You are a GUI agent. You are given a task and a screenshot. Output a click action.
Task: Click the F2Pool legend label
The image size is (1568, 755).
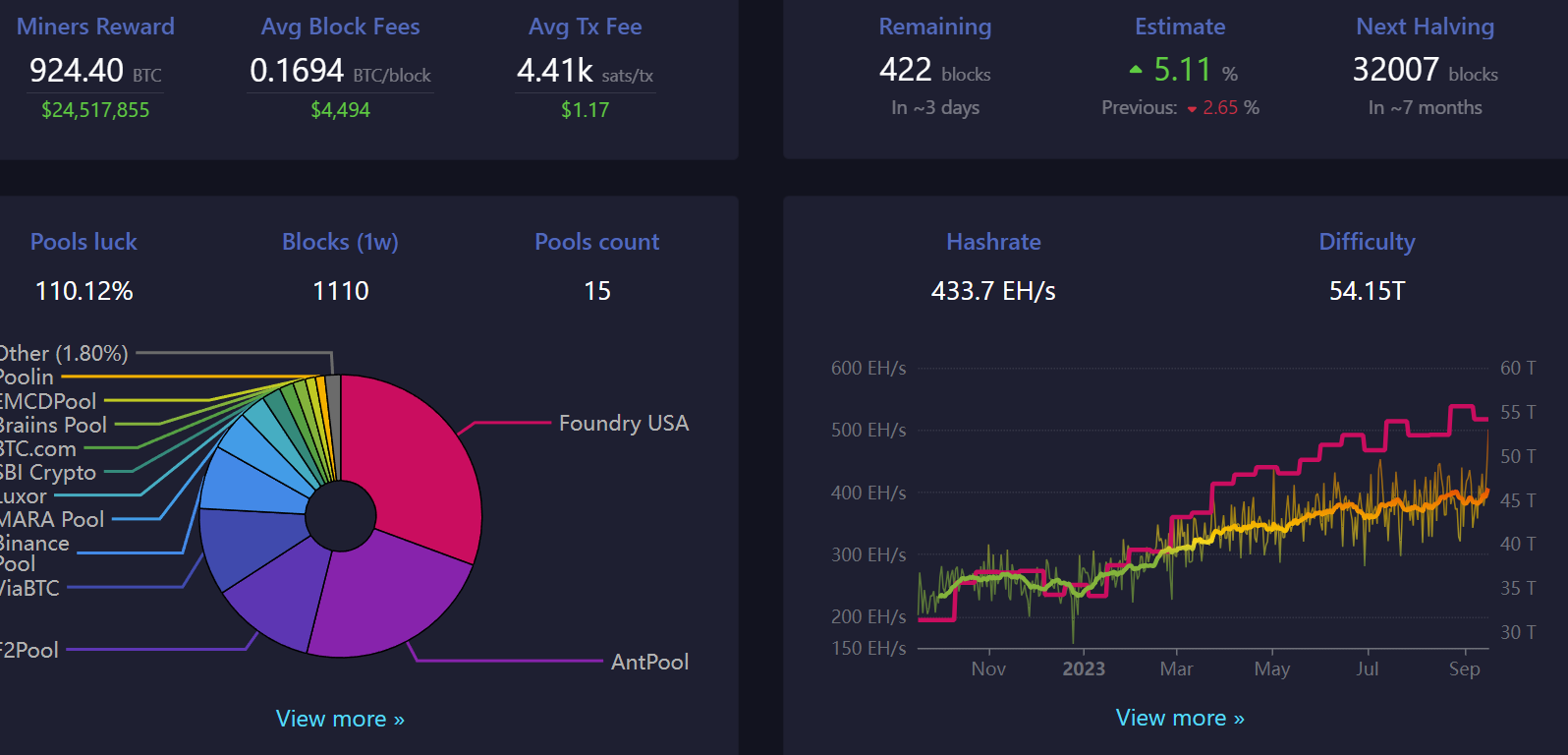(29, 650)
